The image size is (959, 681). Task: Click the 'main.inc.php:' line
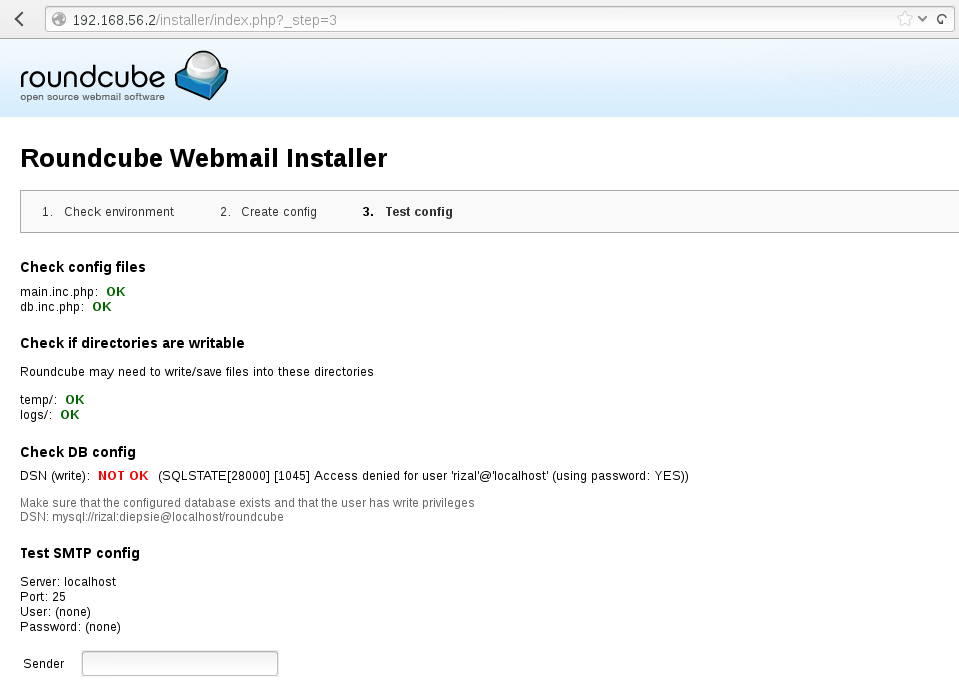click(73, 292)
